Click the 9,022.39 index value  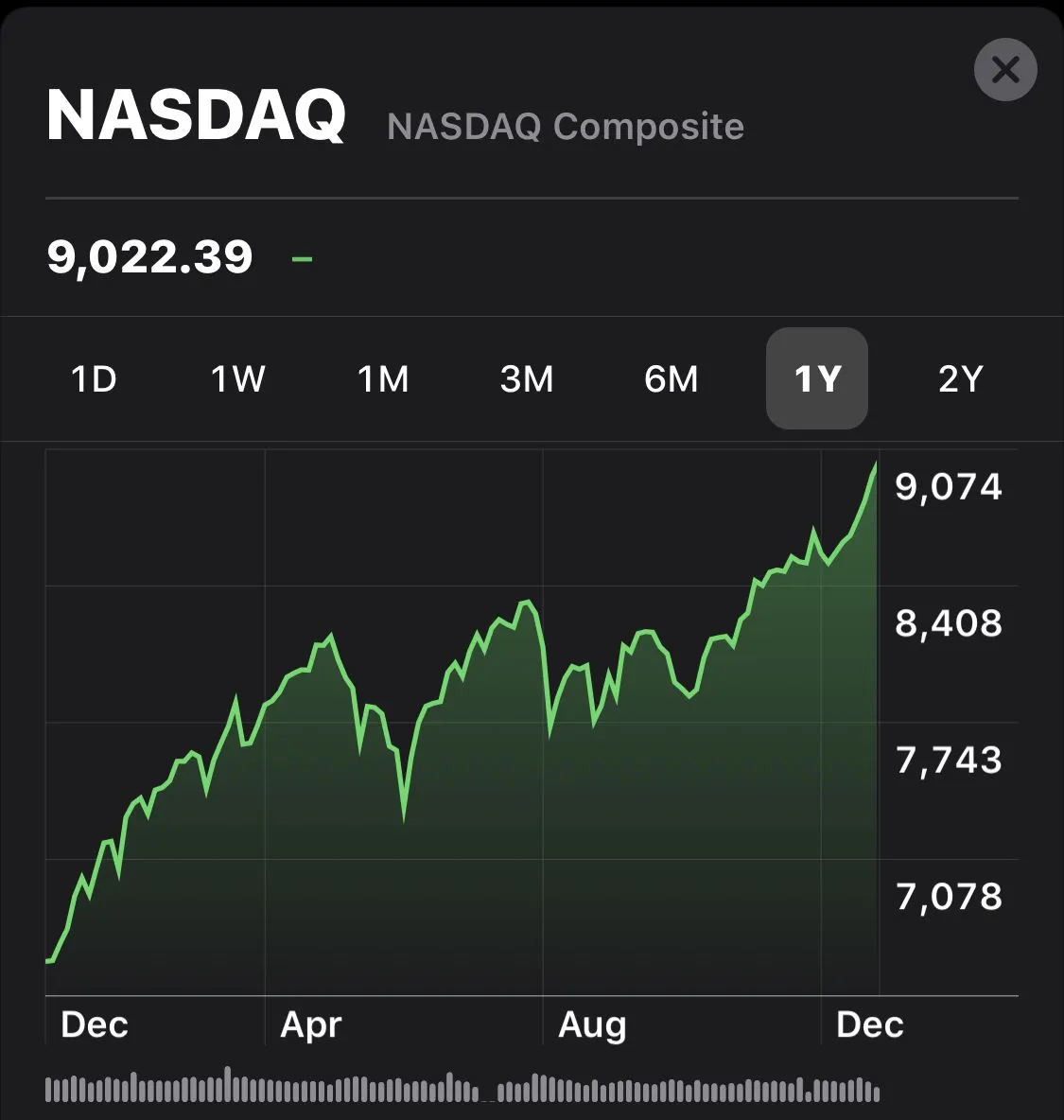coord(150,257)
